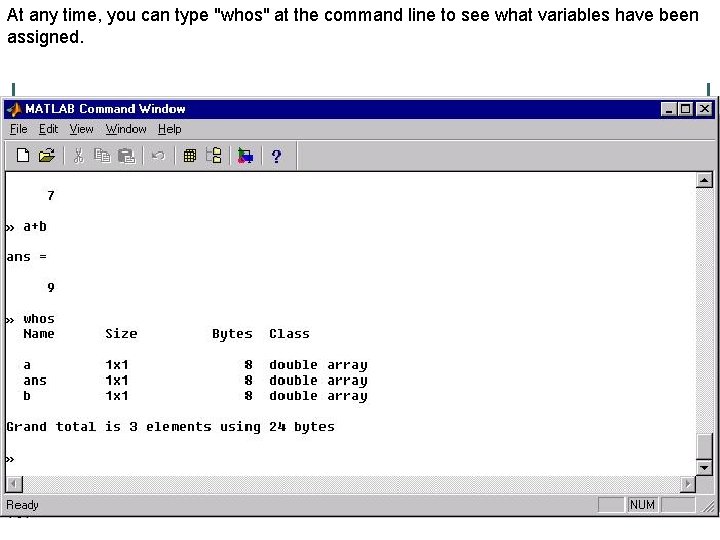Click the 'a+b' command text
Image resolution: width=720 pixels, height=540 pixels.
pyautogui.click(x=35, y=227)
